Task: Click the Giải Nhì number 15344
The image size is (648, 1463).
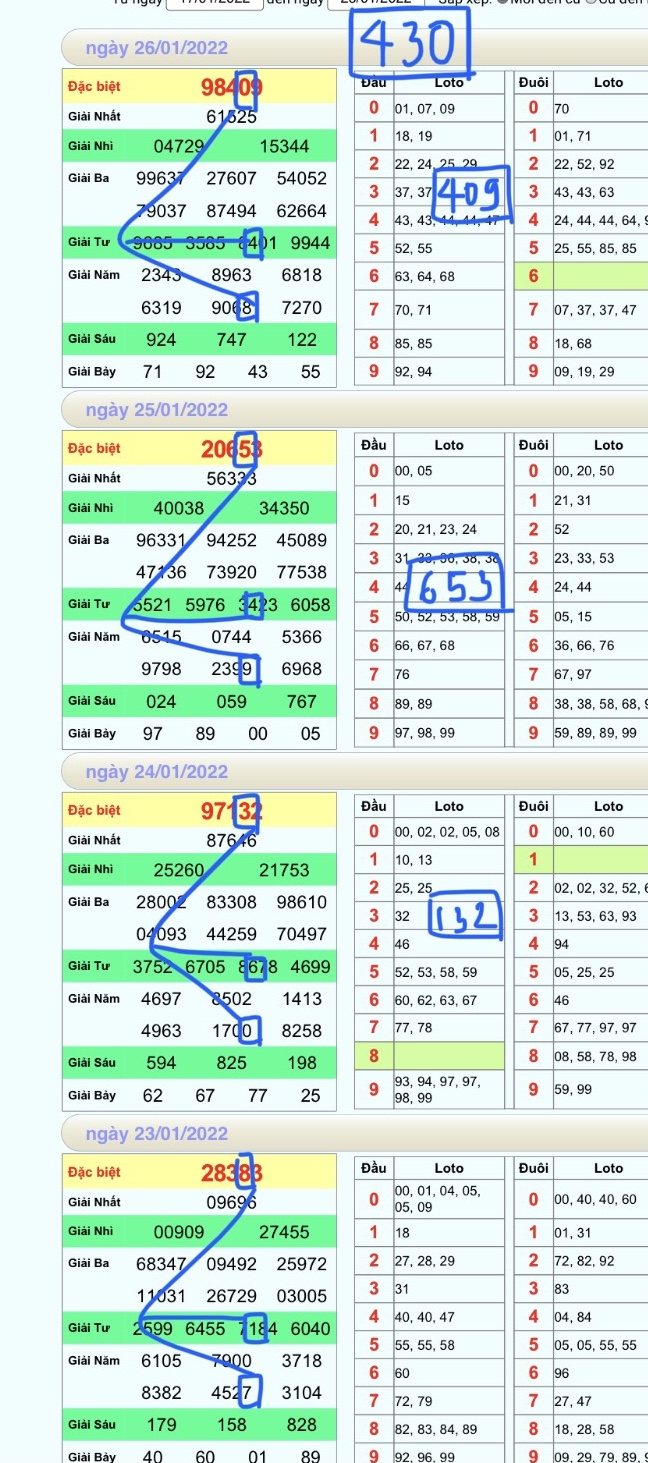Action: [x=284, y=147]
